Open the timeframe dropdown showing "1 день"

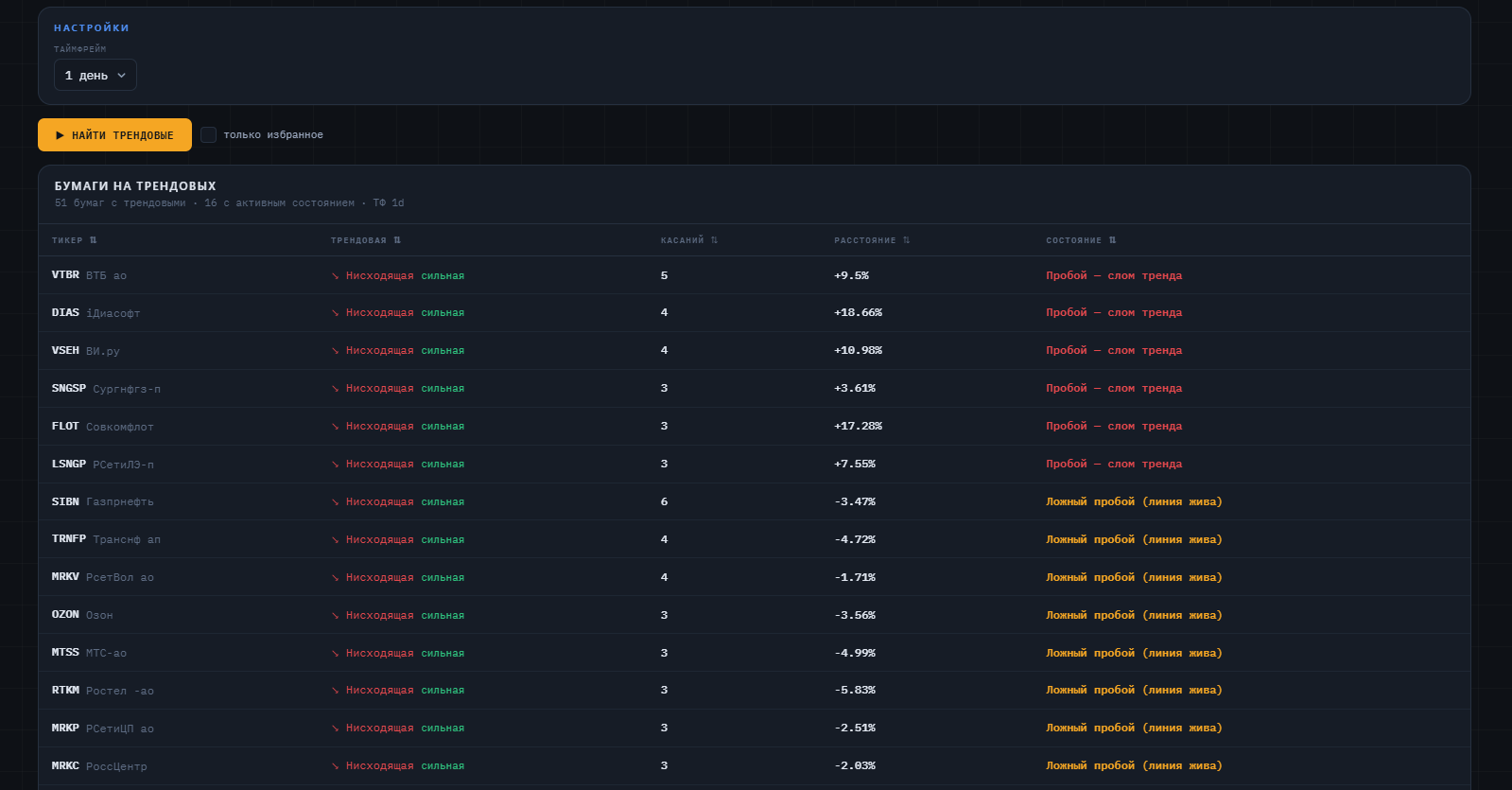click(x=96, y=75)
